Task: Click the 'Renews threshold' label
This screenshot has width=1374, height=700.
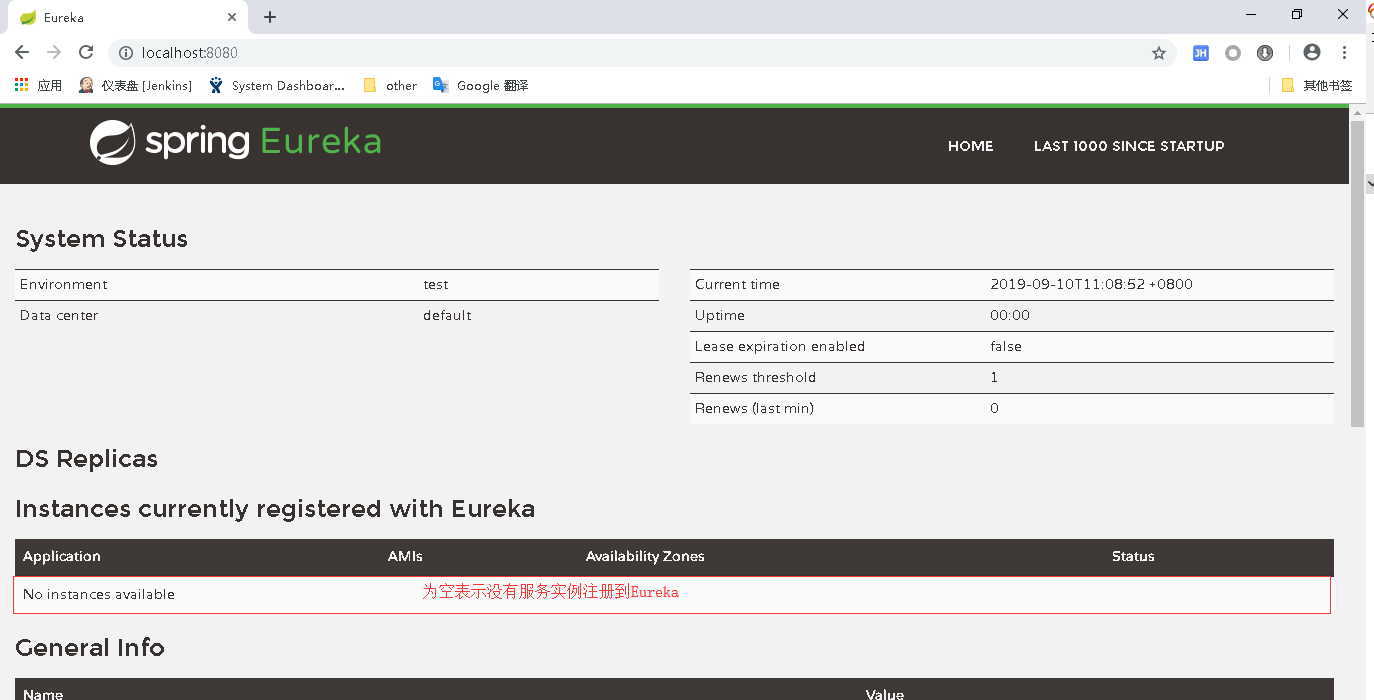Action: 755,378
